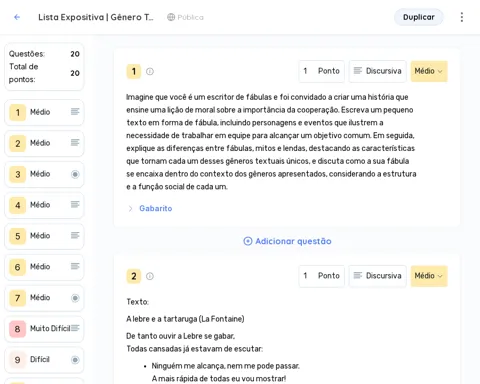Jump to question 5 Médio in sidebar
Viewport: 480px width, 384px height.
tap(44, 236)
